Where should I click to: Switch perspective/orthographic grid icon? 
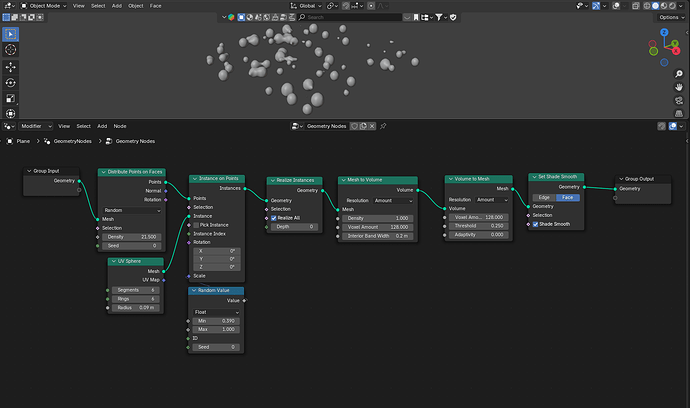(x=679, y=113)
